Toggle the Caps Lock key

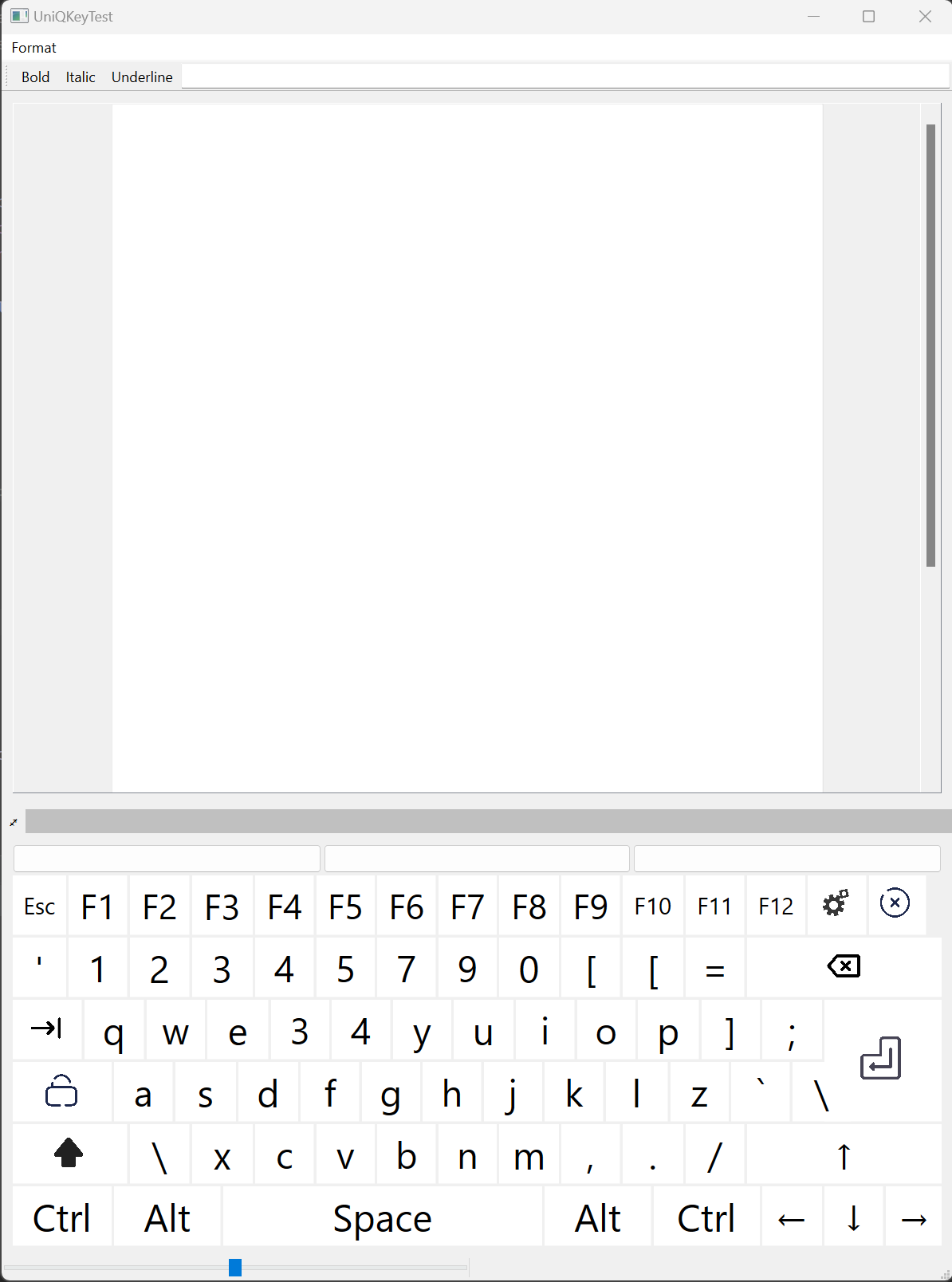(x=62, y=1091)
